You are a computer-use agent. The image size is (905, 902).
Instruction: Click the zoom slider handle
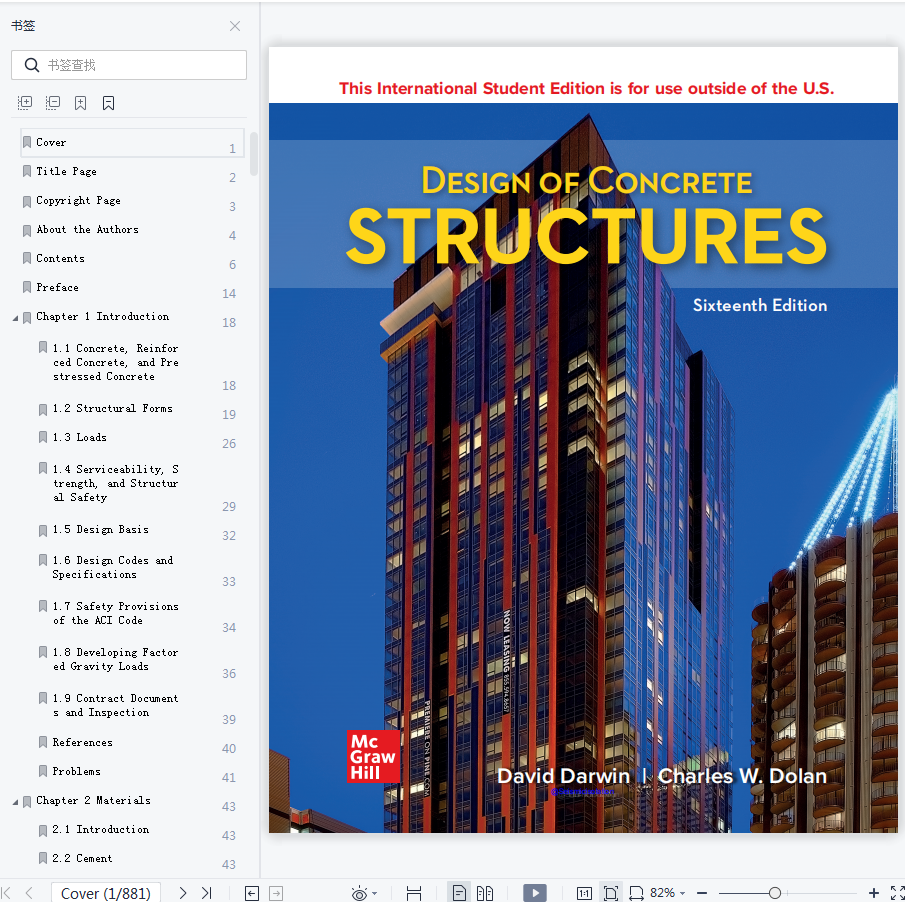775,893
